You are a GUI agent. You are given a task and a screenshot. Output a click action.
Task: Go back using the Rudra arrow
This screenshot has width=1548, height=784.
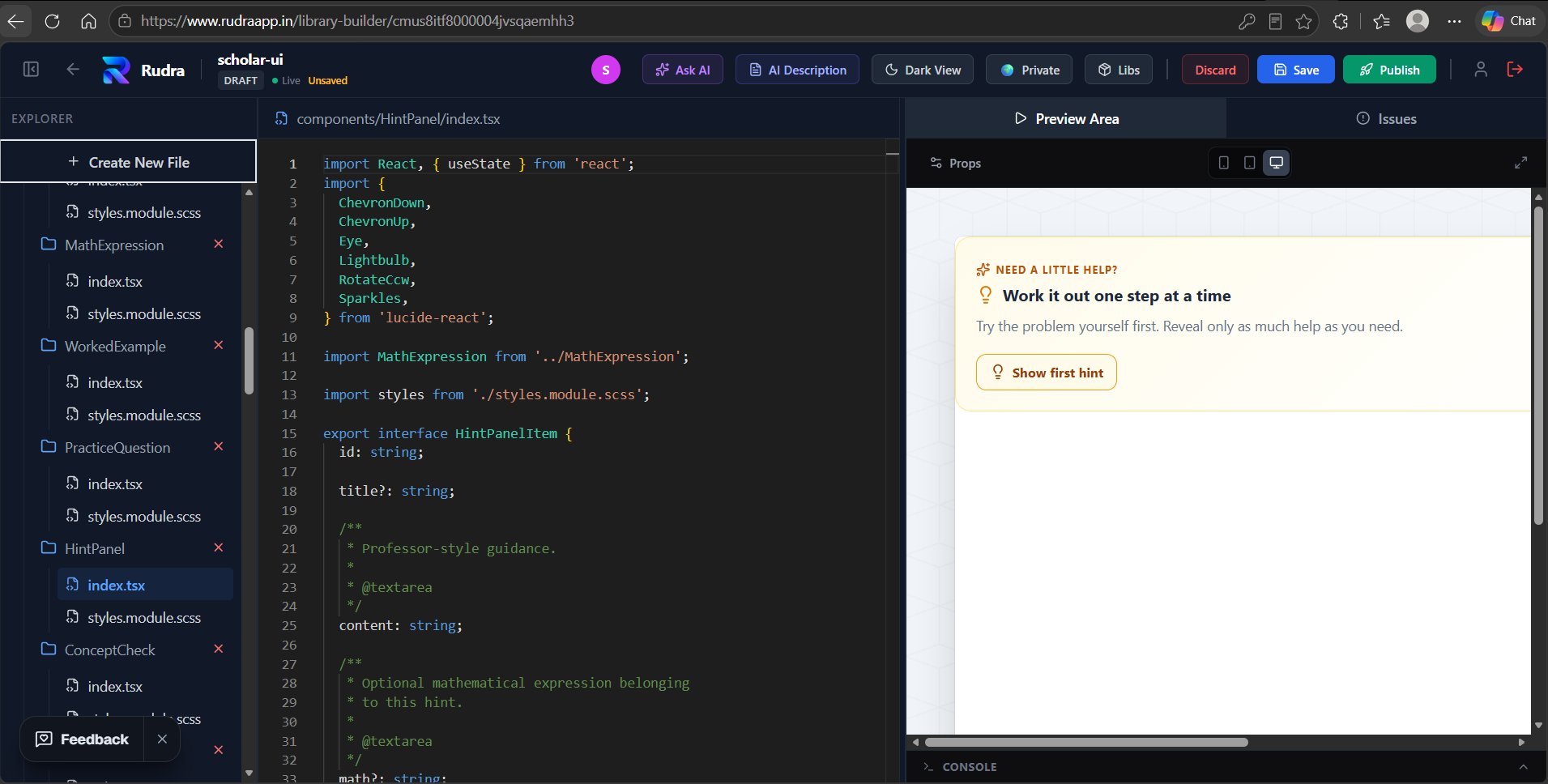point(73,70)
